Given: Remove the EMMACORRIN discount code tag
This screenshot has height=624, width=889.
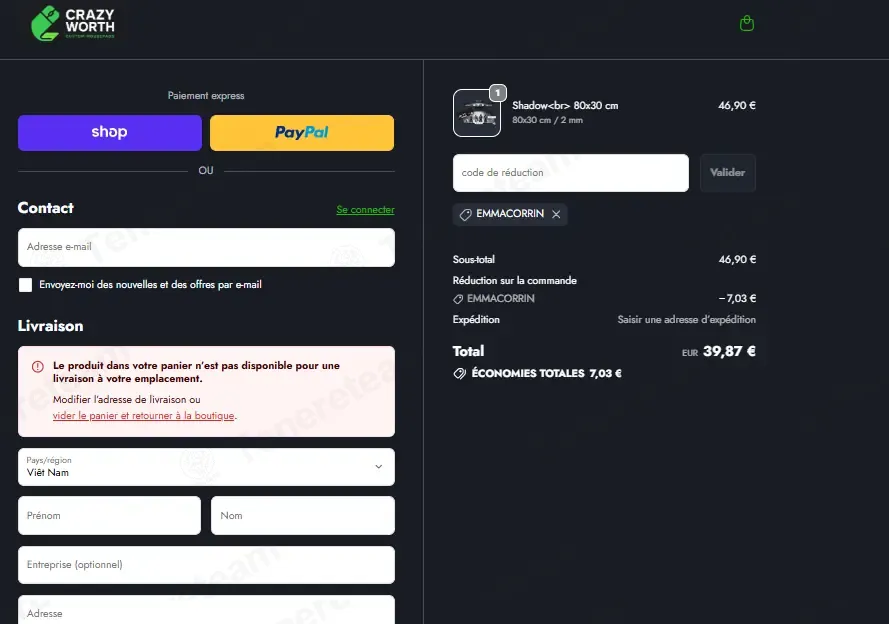Looking at the screenshot, I should [x=556, y=214].
